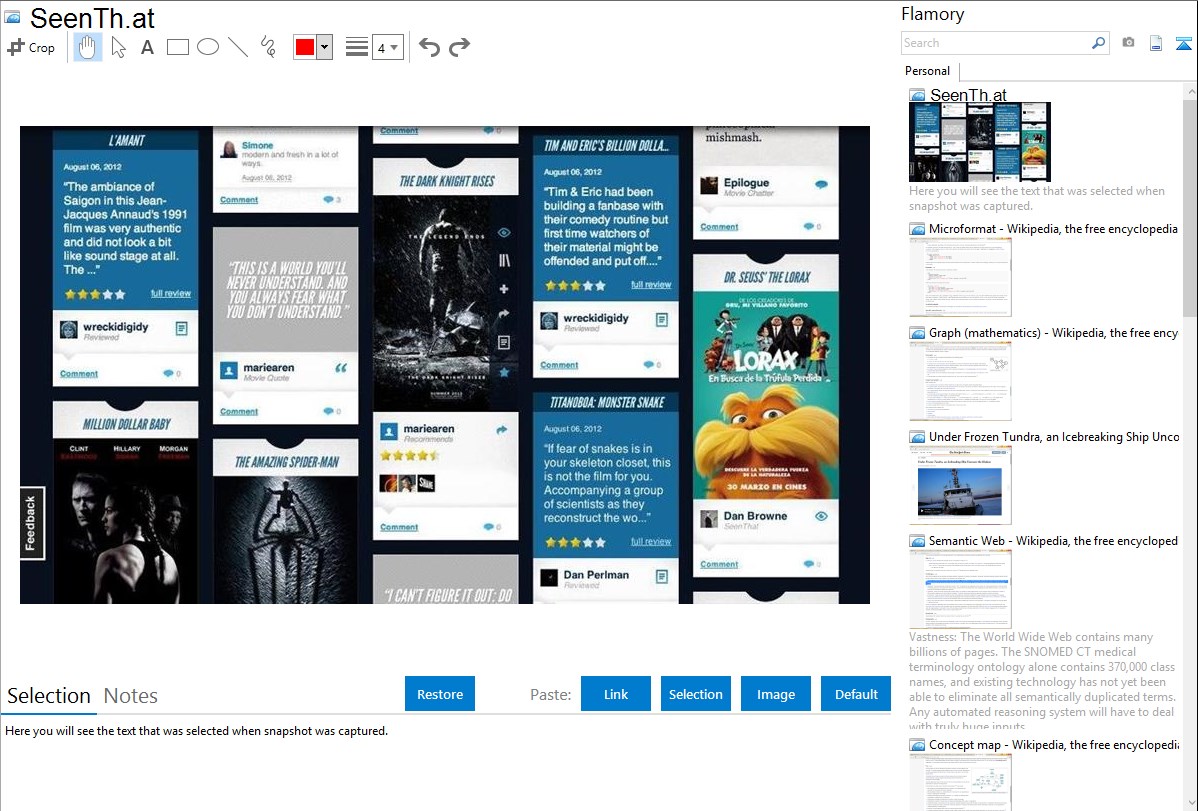Click The Amazing Spider-Man card title
This screenshot has height=811, width=1198.
[287, 462]
